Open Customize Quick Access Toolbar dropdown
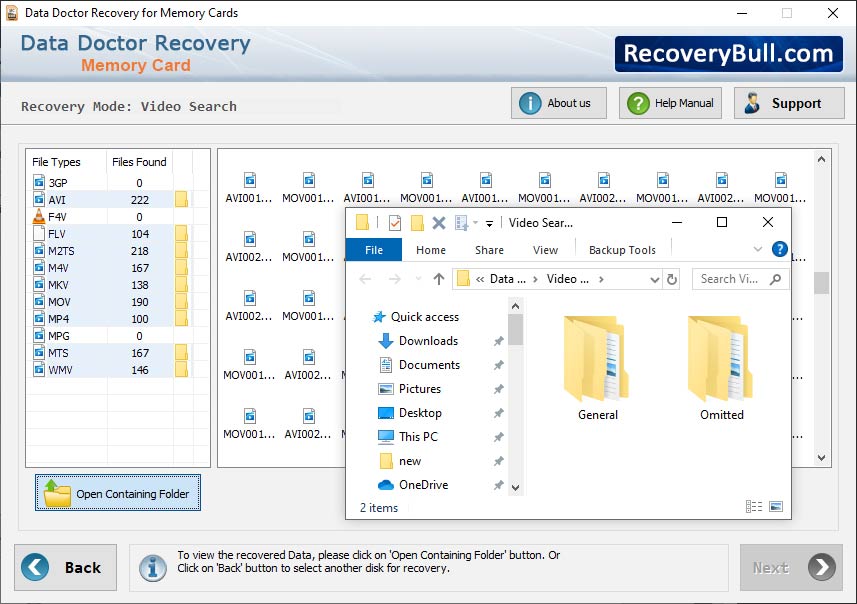The image size is (857, 604). [489, 223]
